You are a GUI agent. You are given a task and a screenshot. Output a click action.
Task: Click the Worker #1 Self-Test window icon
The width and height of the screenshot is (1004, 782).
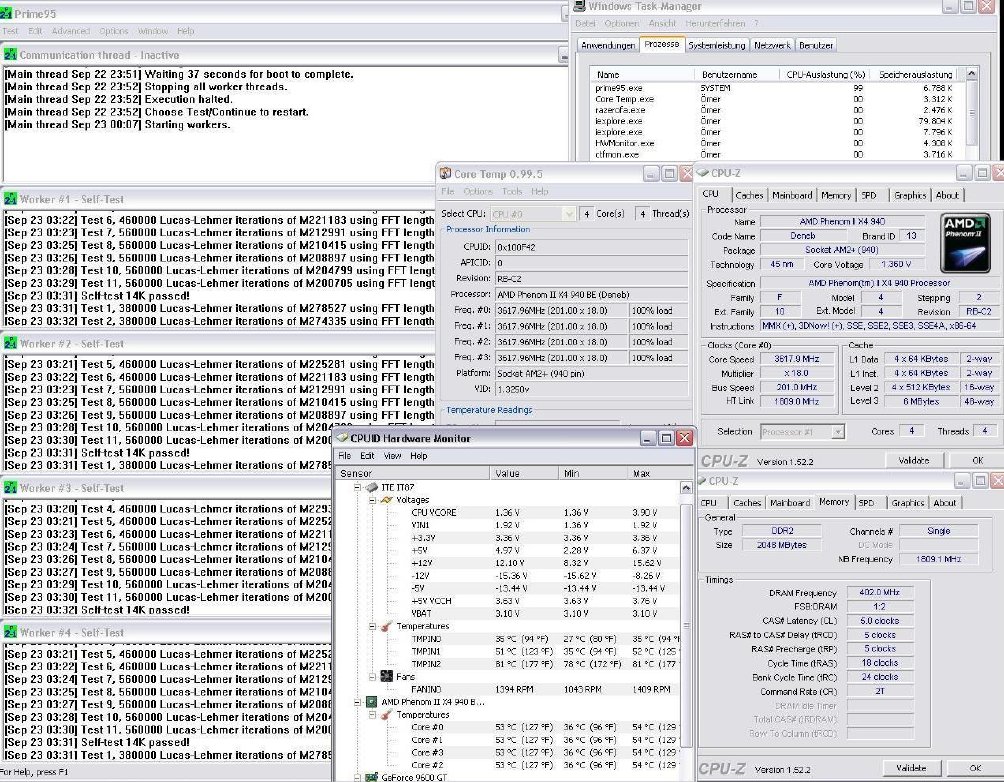coord(10,199)
